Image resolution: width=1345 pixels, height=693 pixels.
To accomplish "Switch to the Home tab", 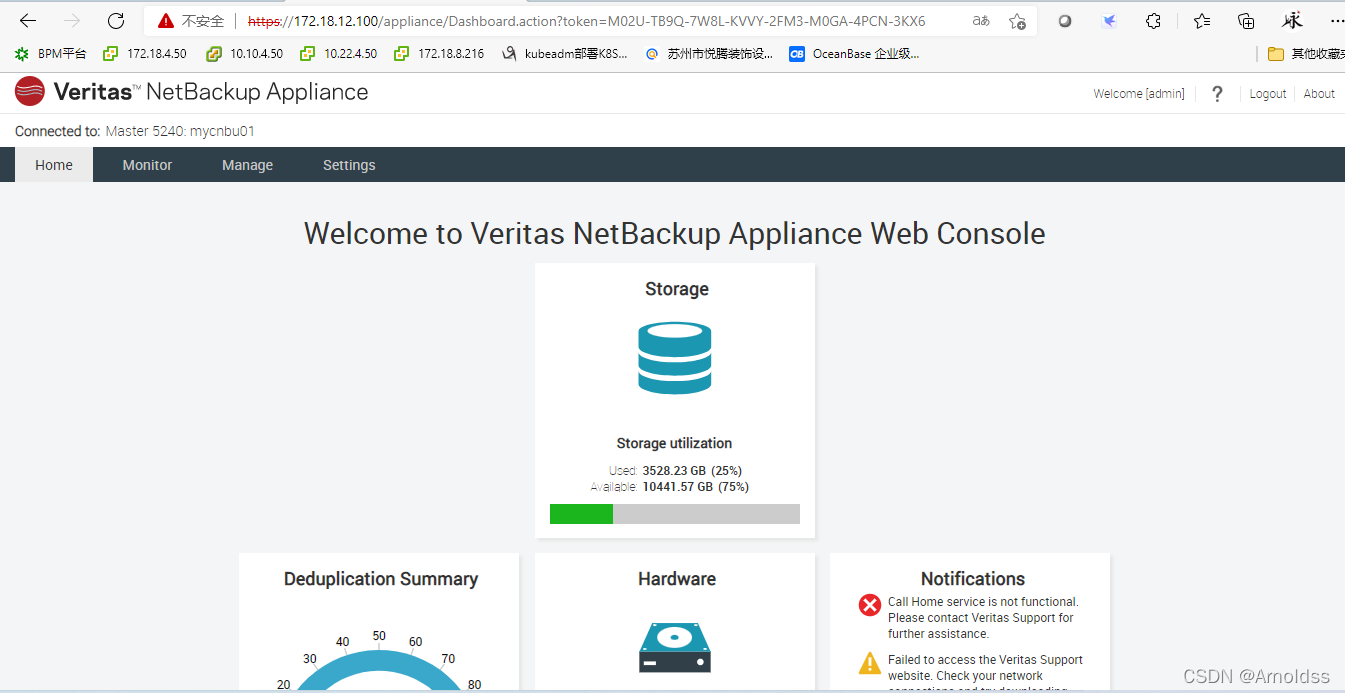I will pyautogui.click(x=54, y=165).
